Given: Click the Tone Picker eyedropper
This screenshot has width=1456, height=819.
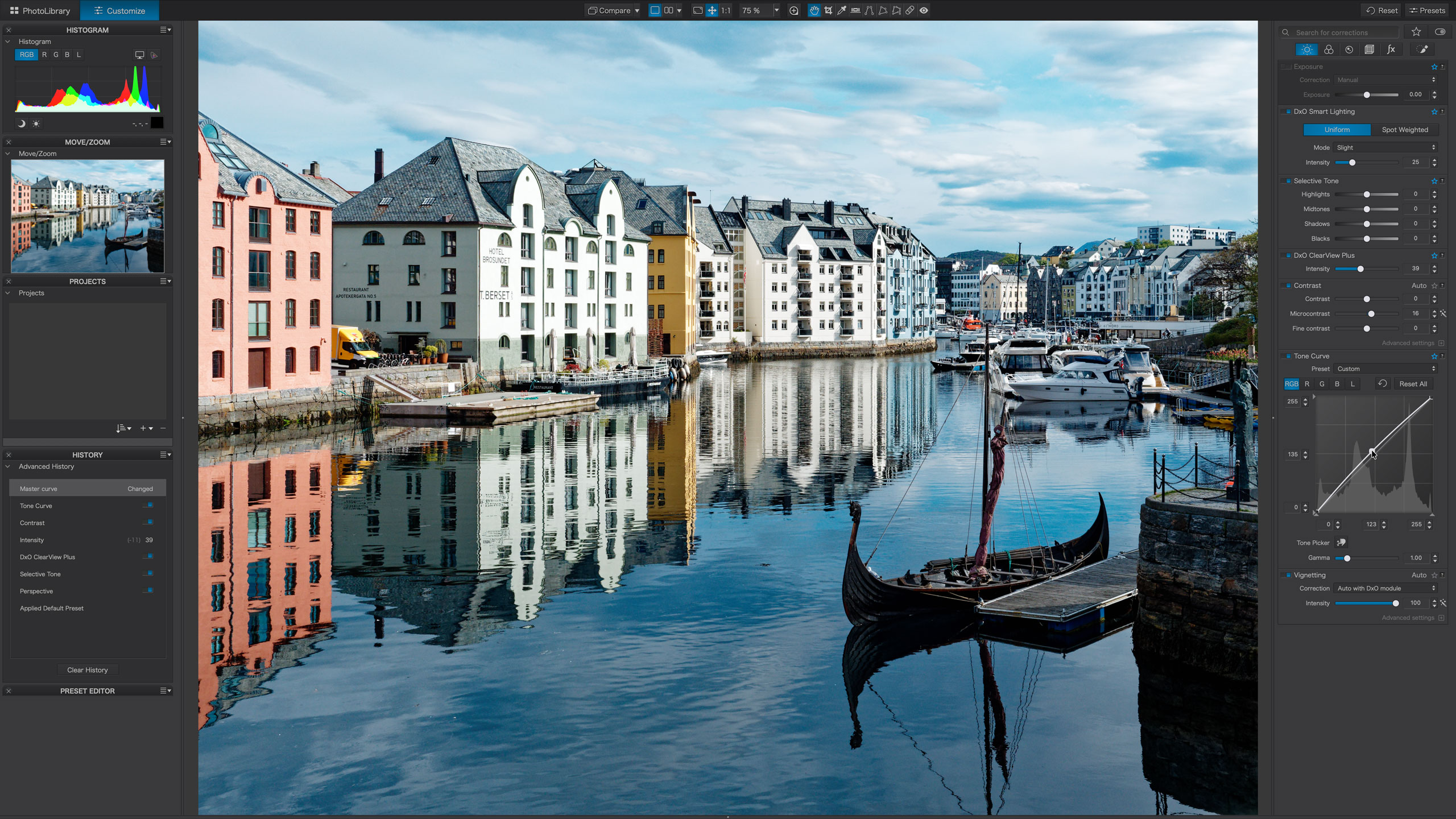Looking at the screenshot, I should pyautogui.click(x=1341, y=543).
